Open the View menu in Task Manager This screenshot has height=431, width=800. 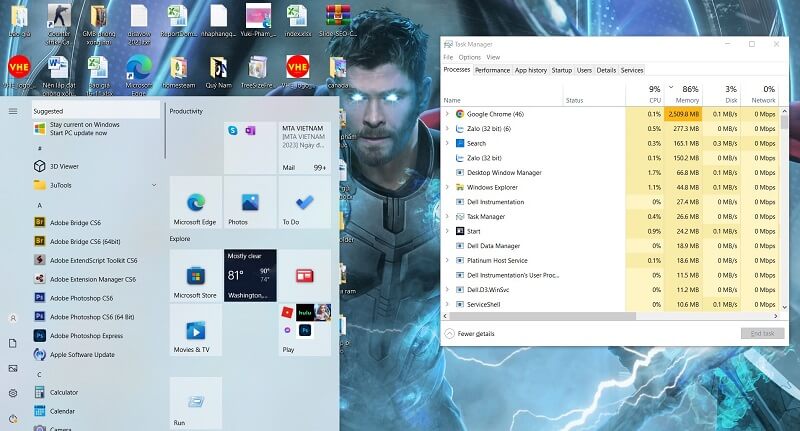coord(493,57)
